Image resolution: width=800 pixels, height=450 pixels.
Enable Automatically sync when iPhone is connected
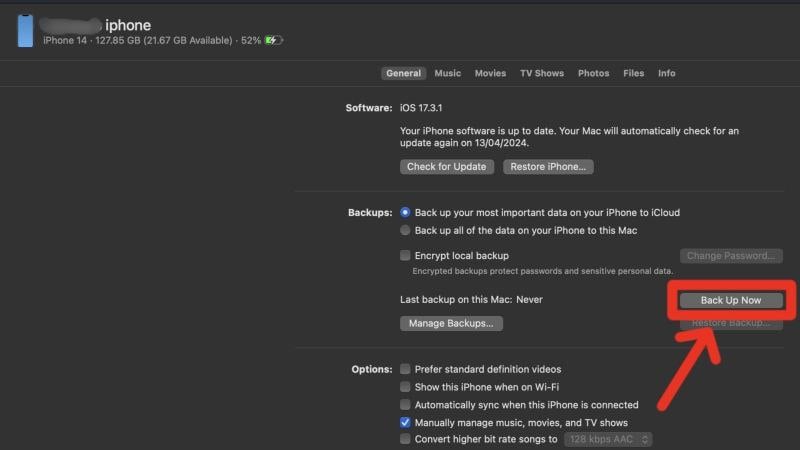point(405,405)
